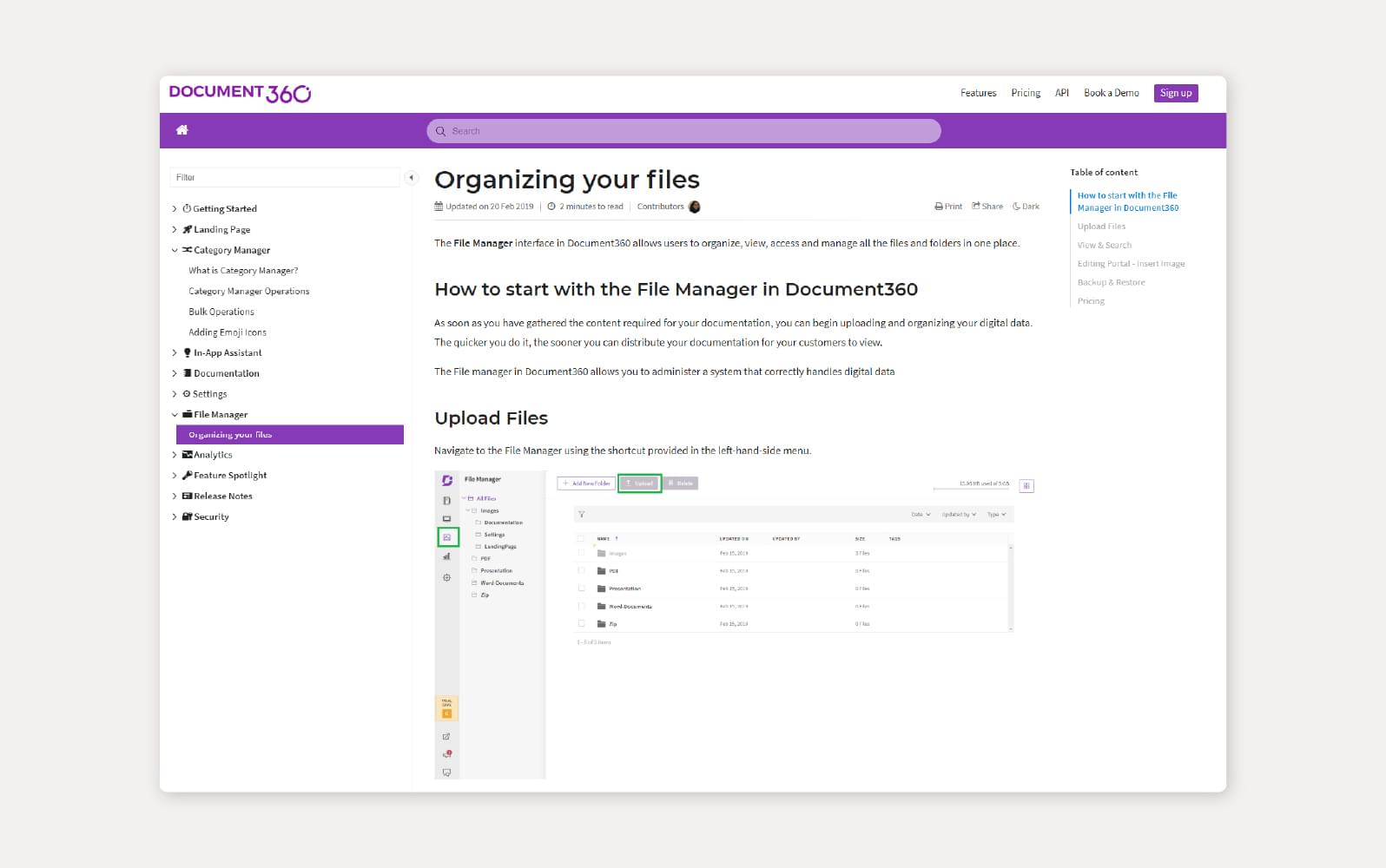
Task: Select Organizing your files article
Action: pos(290,435)
